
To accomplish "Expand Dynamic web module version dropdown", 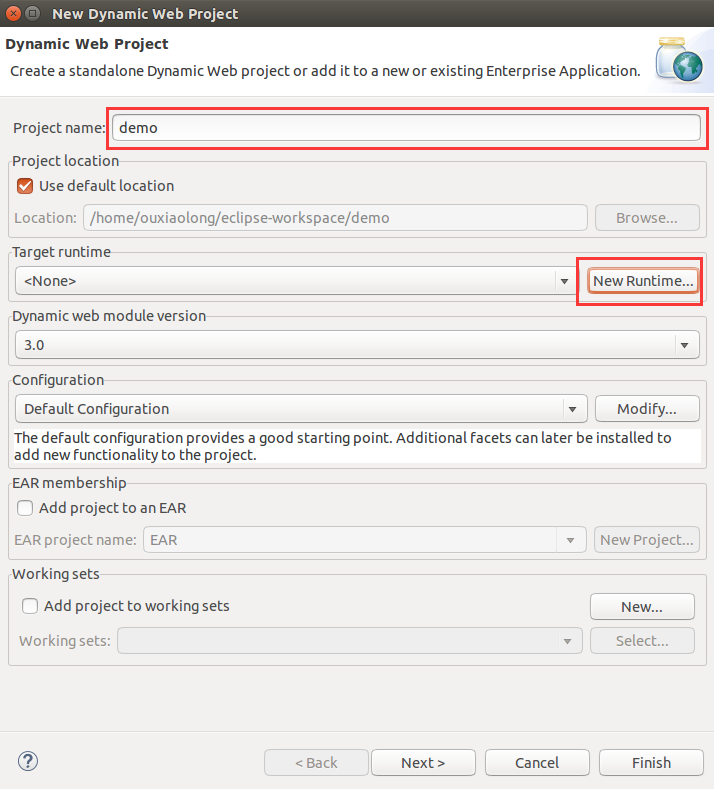I will tap(684, 345).
